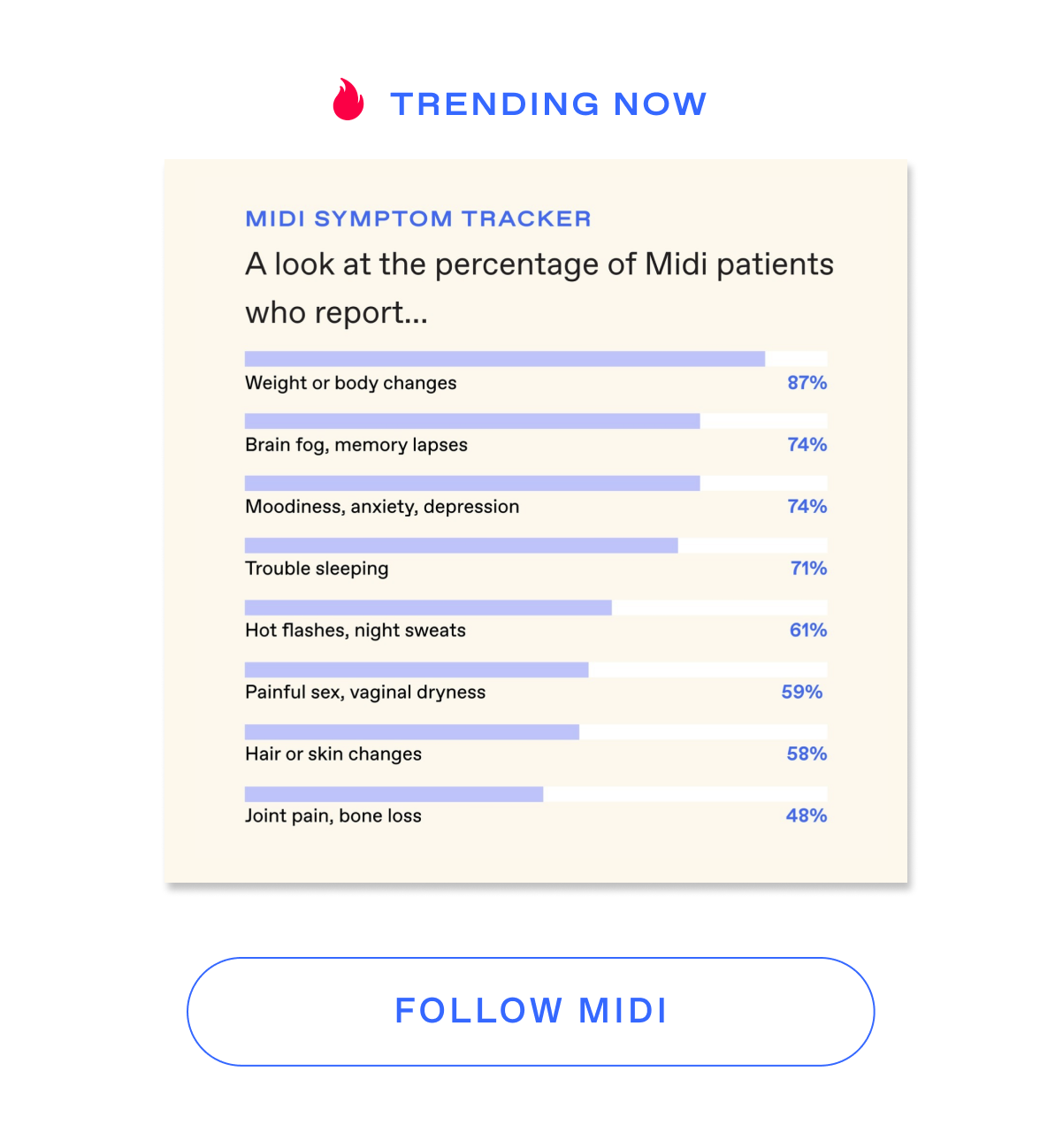Click the FOLLOW MIDI button
Viewport: 1063px width, 1148px height.
pyautogui.click(x=531, y=1011)
